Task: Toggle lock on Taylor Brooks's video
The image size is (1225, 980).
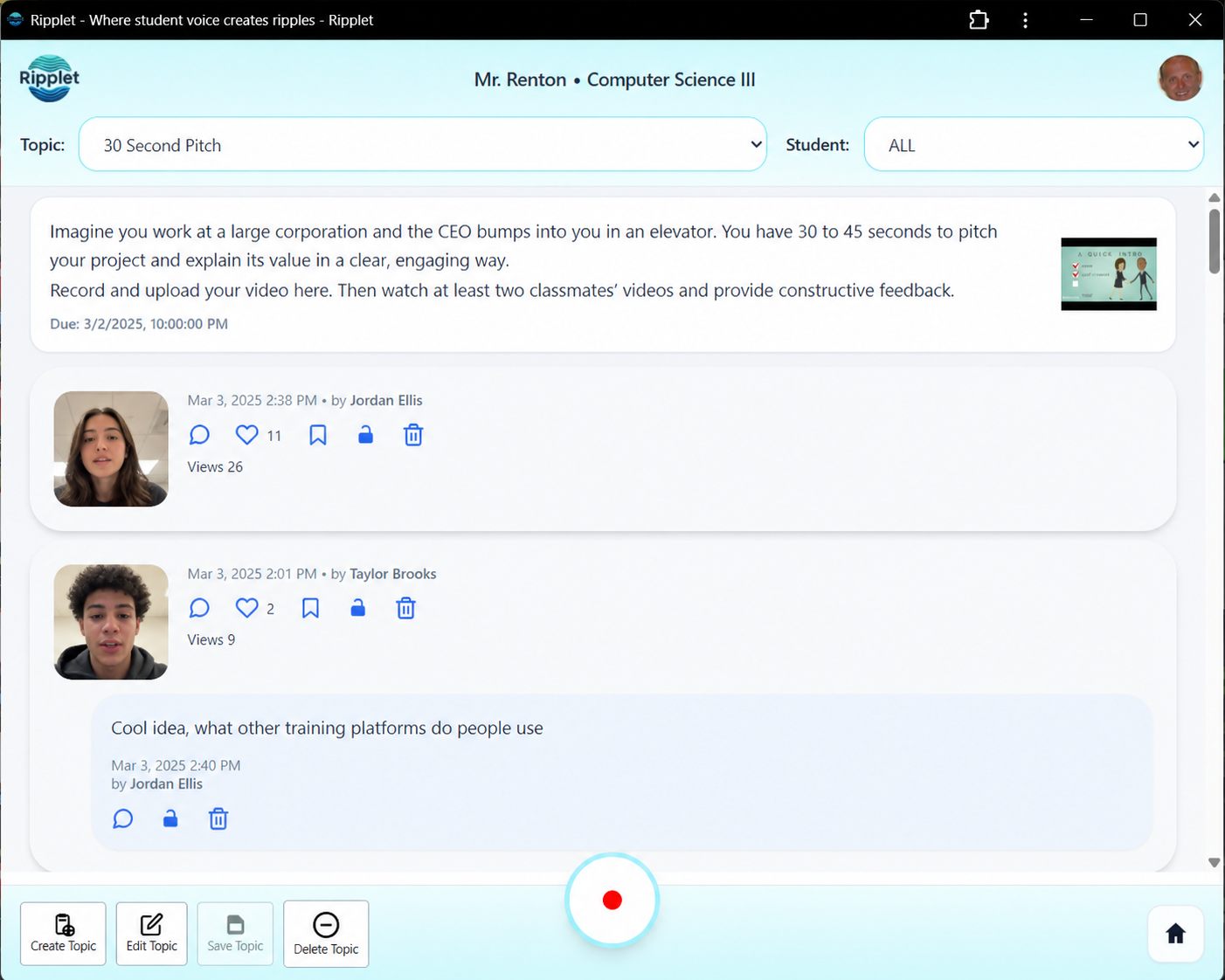Action: (x=357, y=608)
